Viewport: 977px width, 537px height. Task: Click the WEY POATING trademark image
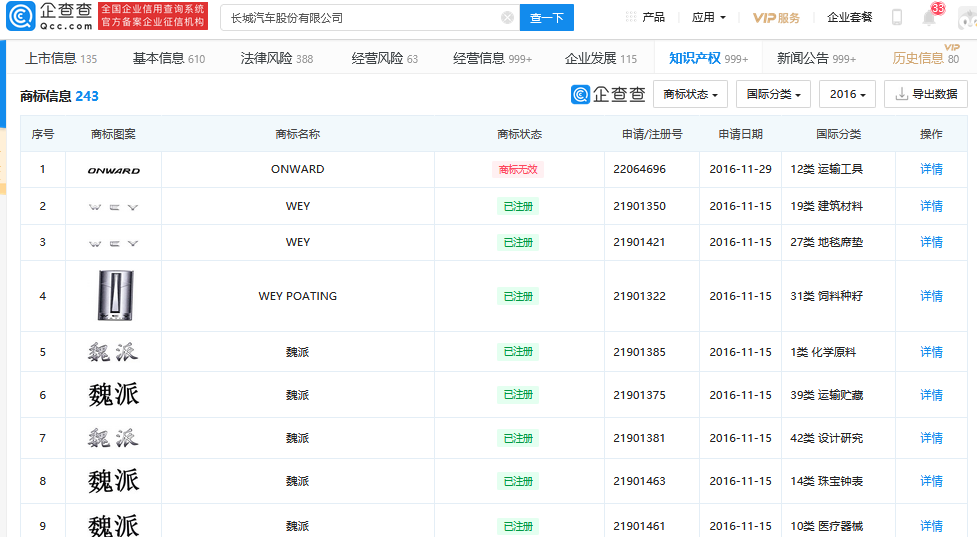click(115, 295)
